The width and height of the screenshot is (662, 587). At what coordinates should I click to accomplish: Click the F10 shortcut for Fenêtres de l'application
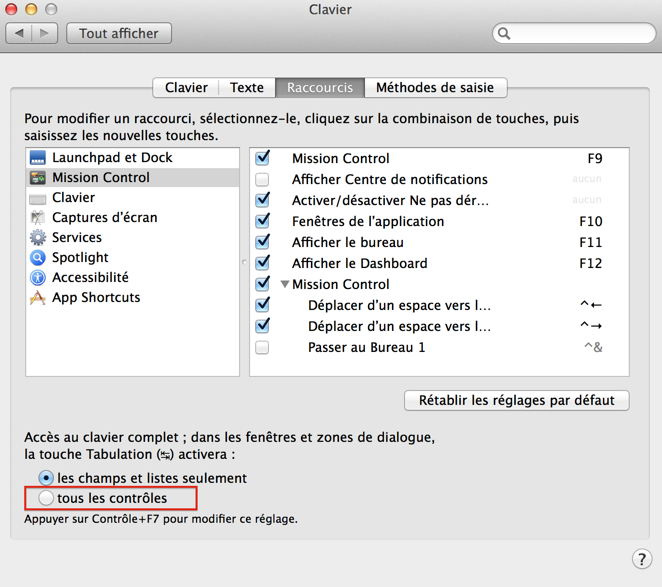591,221
